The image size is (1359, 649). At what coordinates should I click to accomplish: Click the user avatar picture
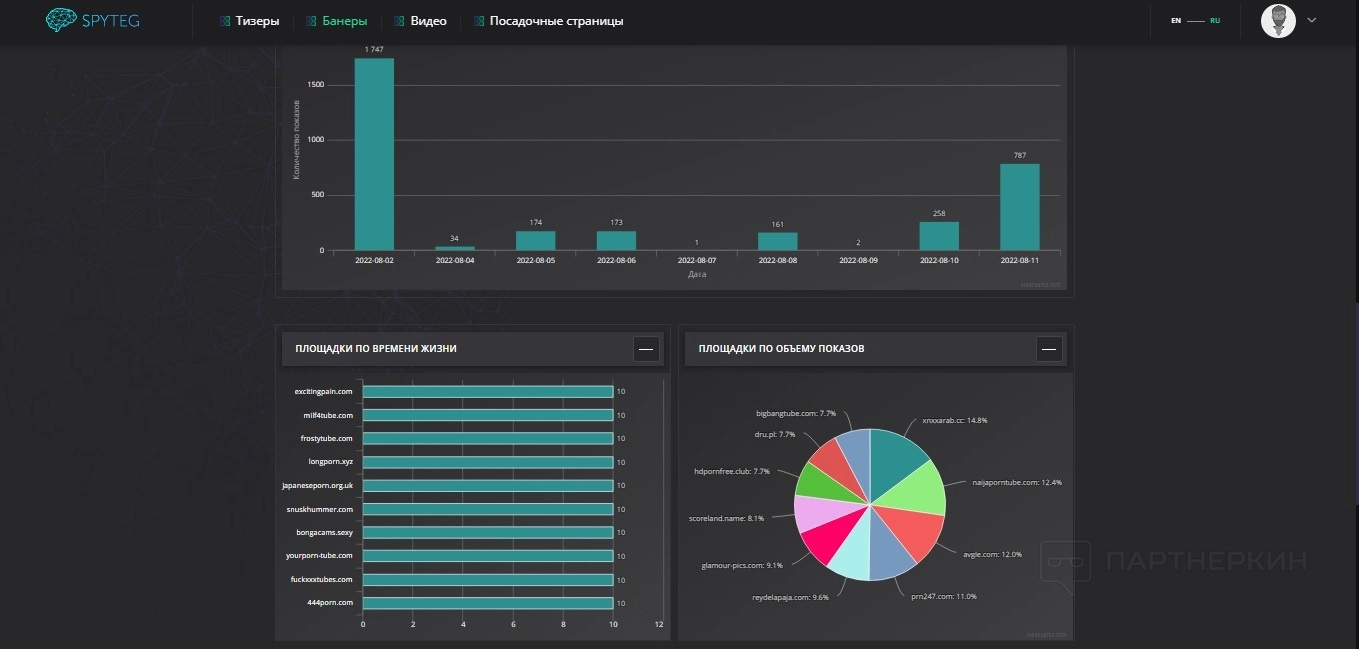click(x=1278, y=21)
